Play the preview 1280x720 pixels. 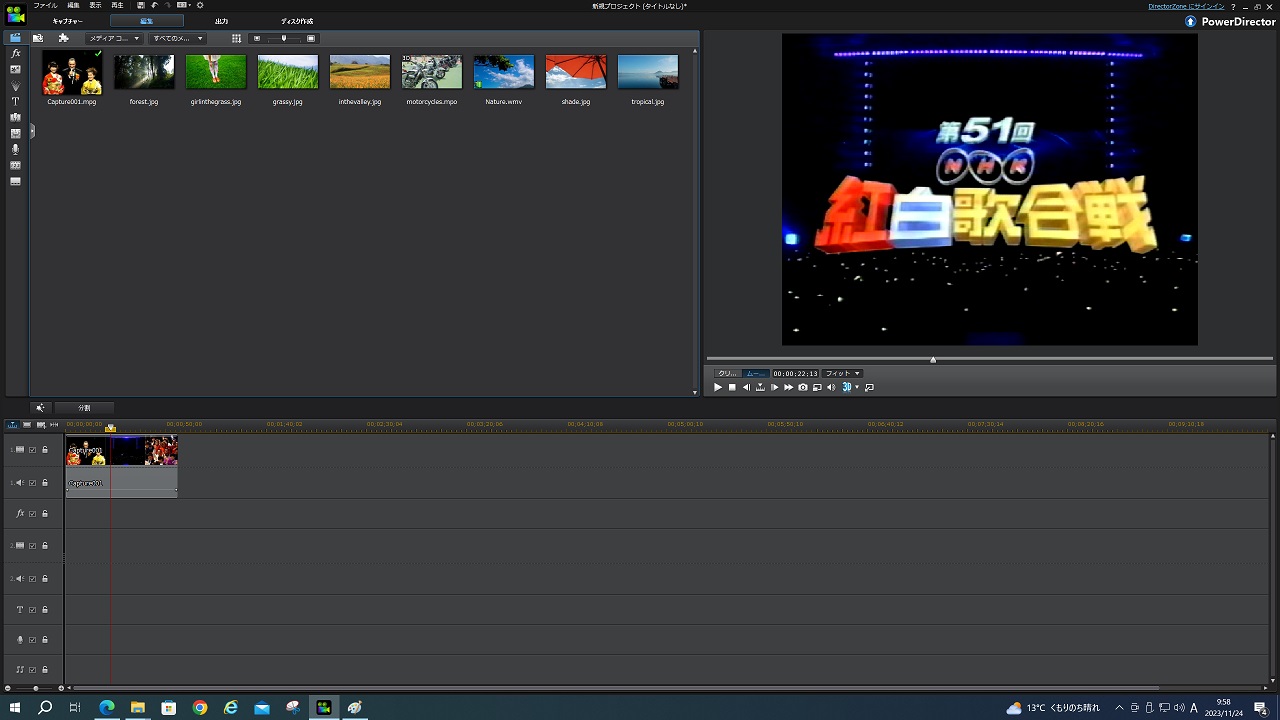[717, 387]
